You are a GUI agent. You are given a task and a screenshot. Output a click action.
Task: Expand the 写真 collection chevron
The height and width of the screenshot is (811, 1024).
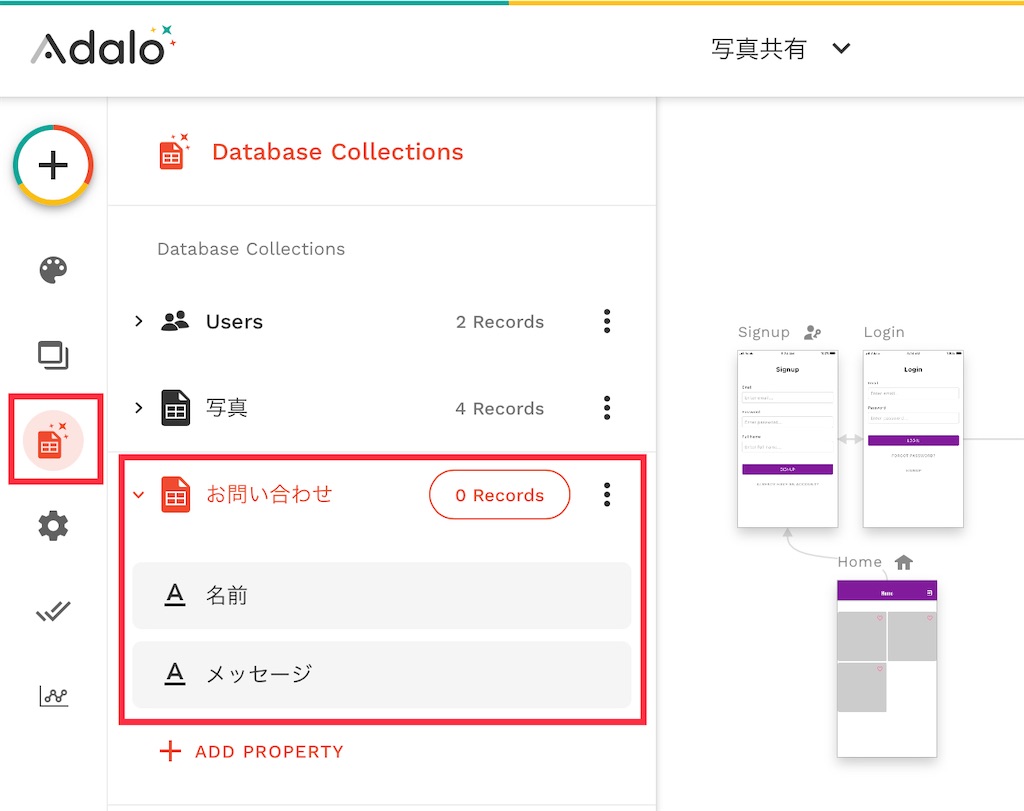[x=138, y=408]
